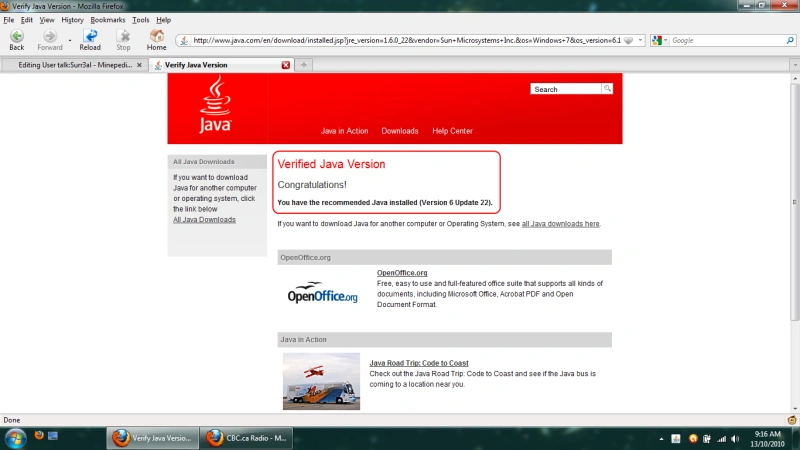The image size is (800, 450).
Task: Click the scrollbar down arrow
Action: pos(794,409)
